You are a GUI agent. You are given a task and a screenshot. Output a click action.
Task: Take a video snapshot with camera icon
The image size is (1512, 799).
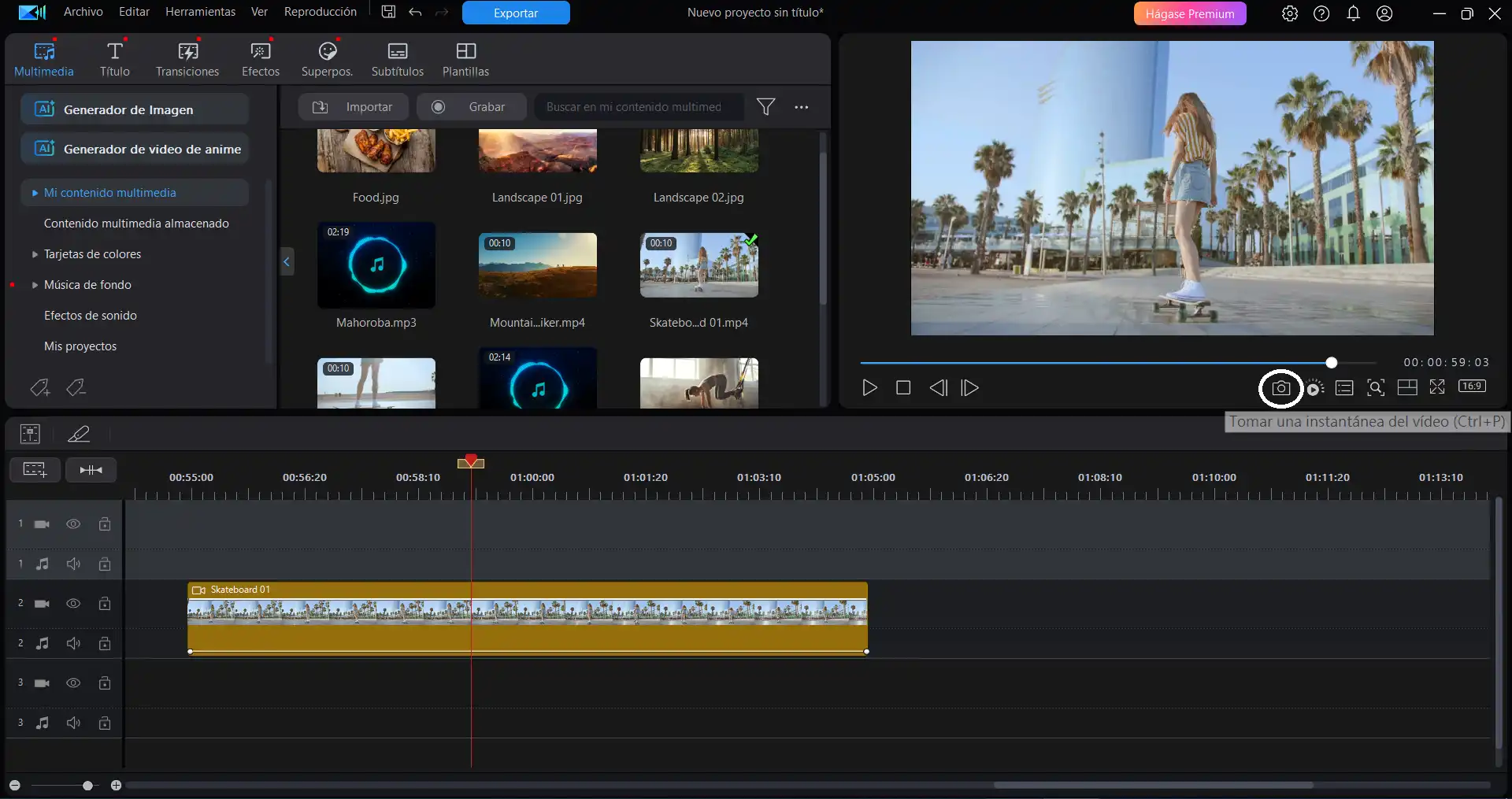coord(1280,388)
